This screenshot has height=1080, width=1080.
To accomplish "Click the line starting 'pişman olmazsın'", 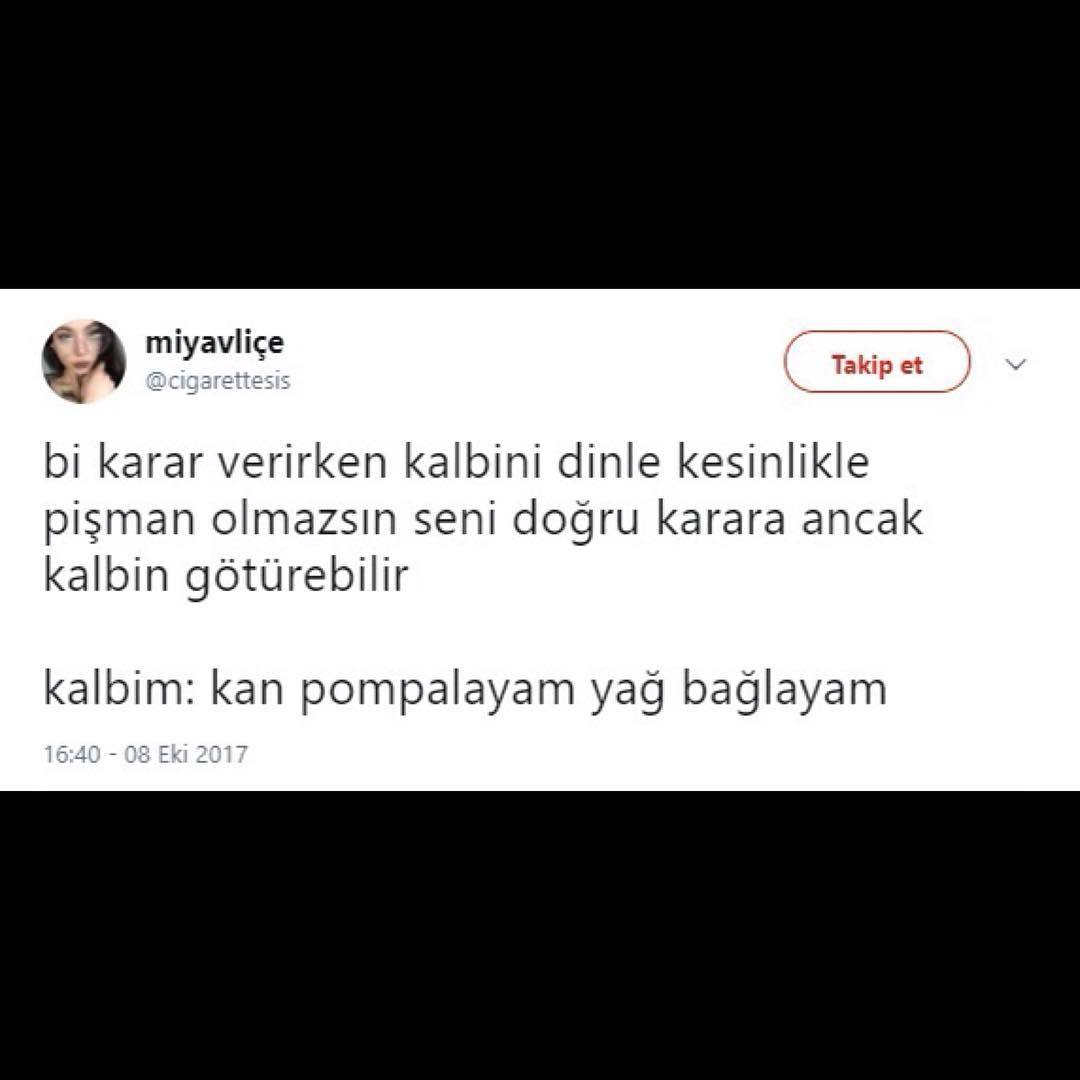I will click(483, 519).
